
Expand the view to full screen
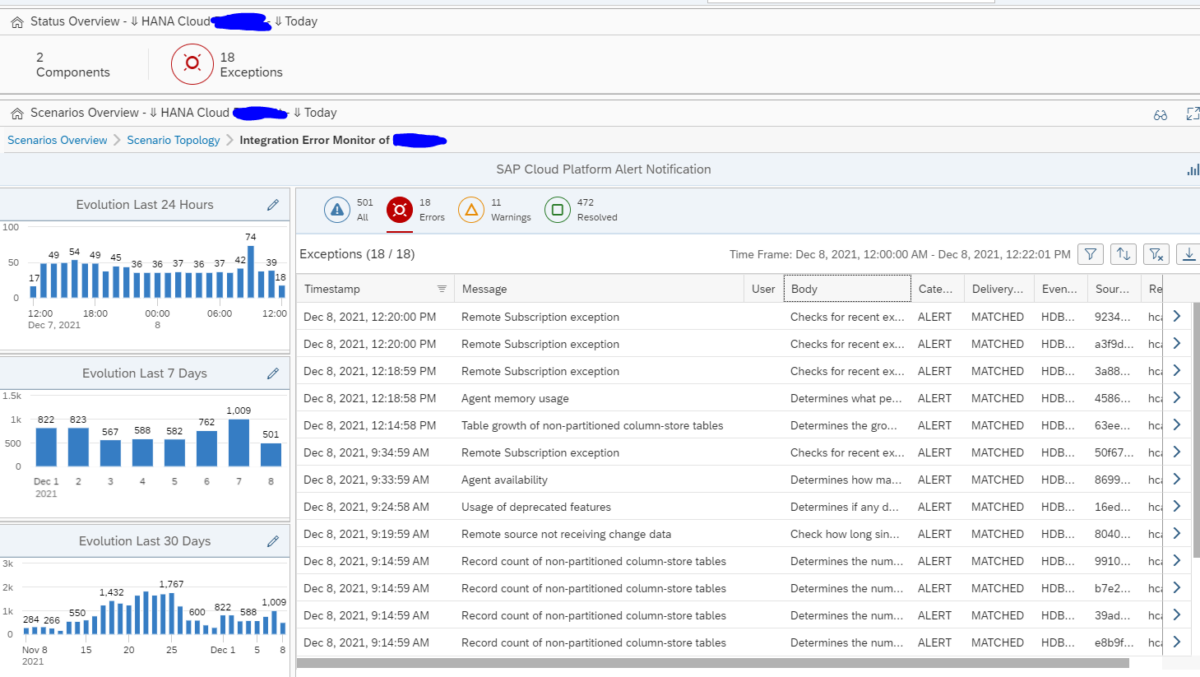(1190, 113)
